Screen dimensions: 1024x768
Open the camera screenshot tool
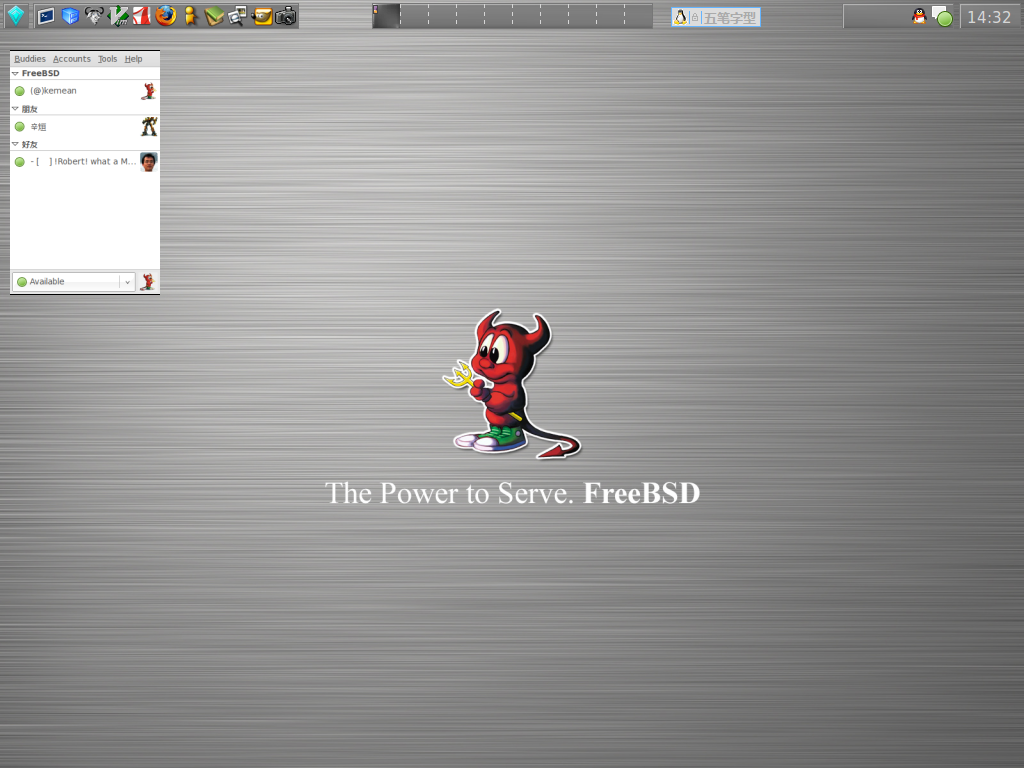[x=286, y=16]
